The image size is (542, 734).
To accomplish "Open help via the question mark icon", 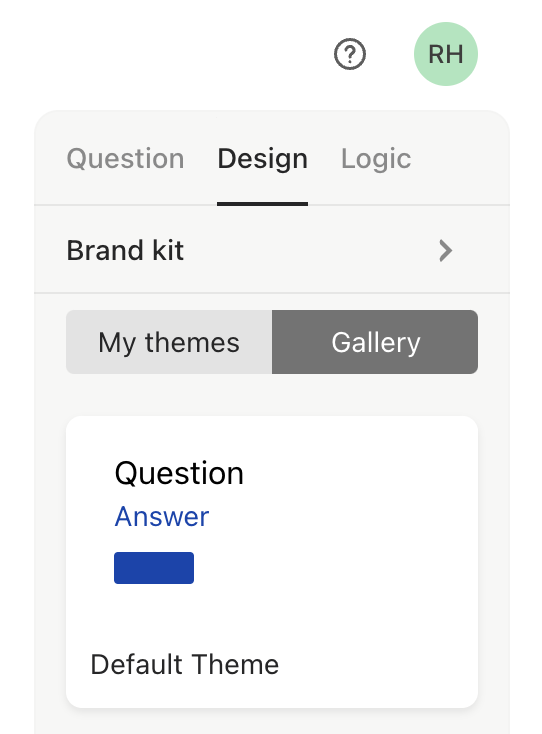I will coord(350,54).
